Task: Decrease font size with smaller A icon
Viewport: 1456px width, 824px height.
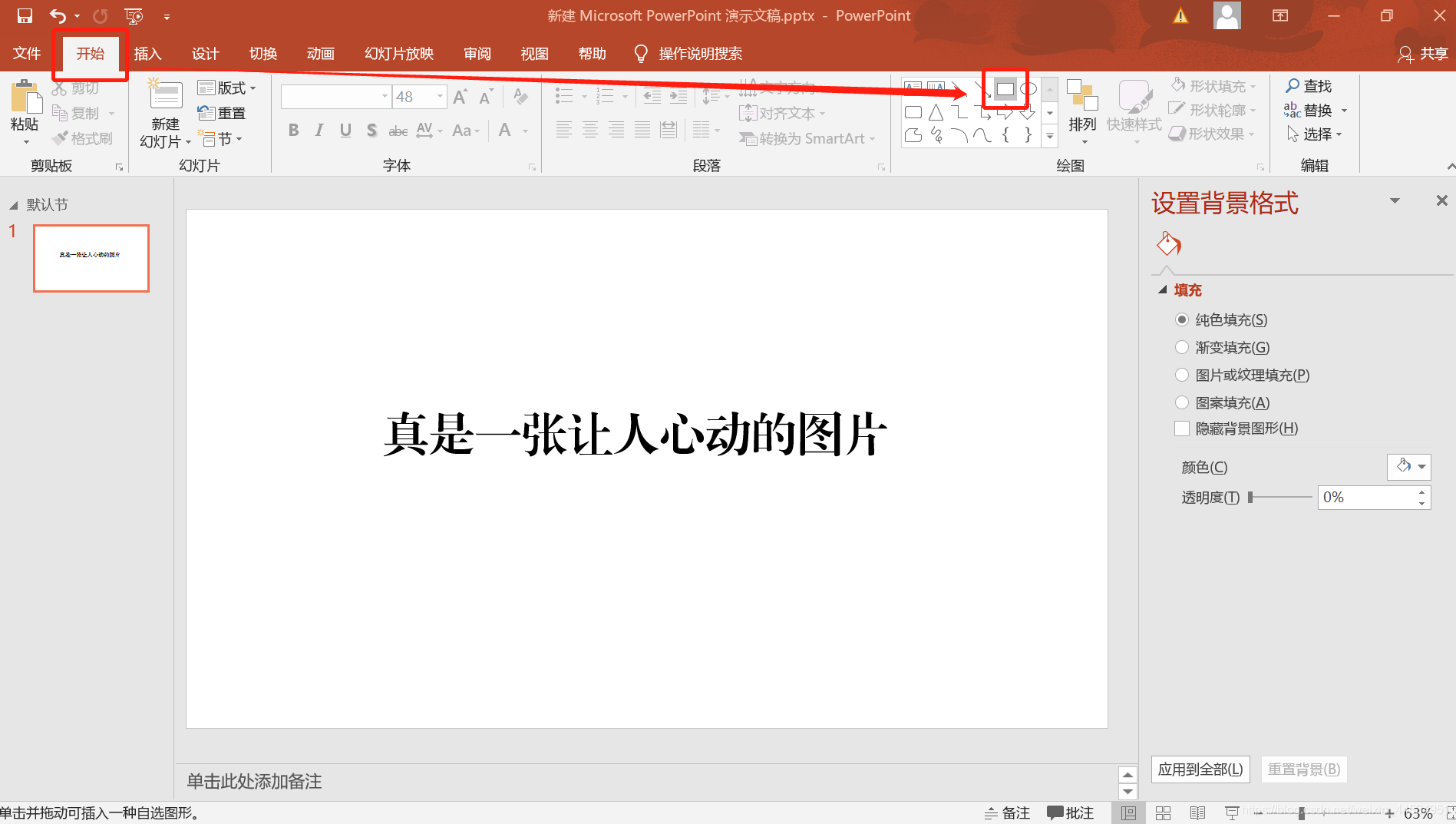Action: pyautogui.click(x=486, y=97)
